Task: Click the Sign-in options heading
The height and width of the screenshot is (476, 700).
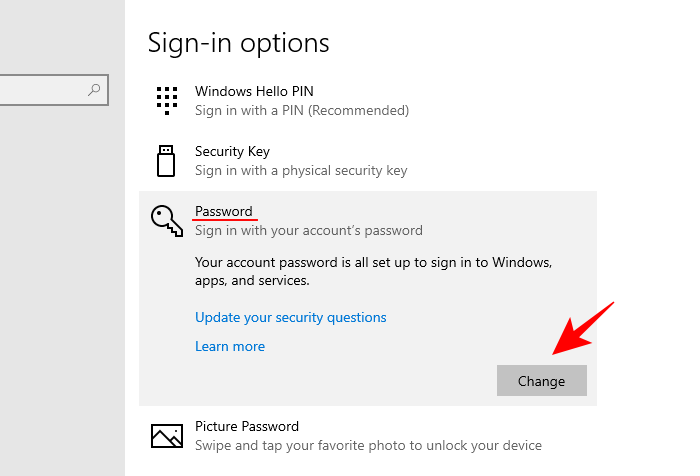Action: click(238, 43)
